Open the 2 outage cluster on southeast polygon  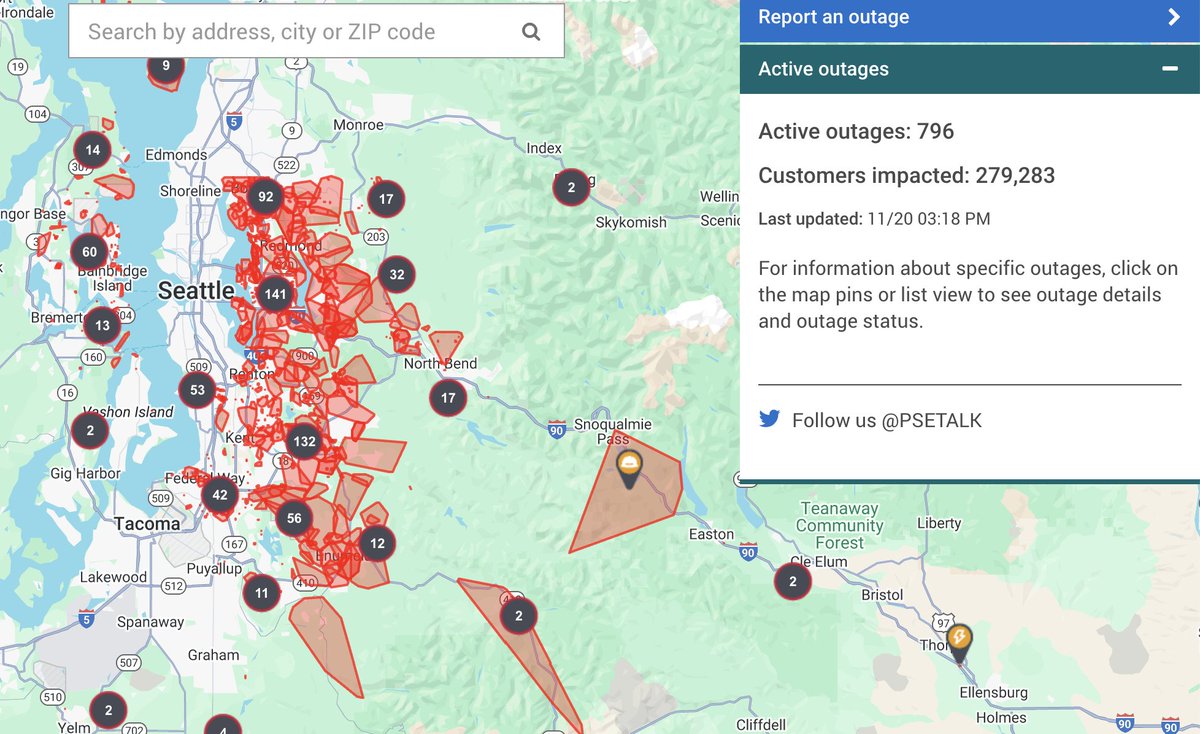[518, 616]
